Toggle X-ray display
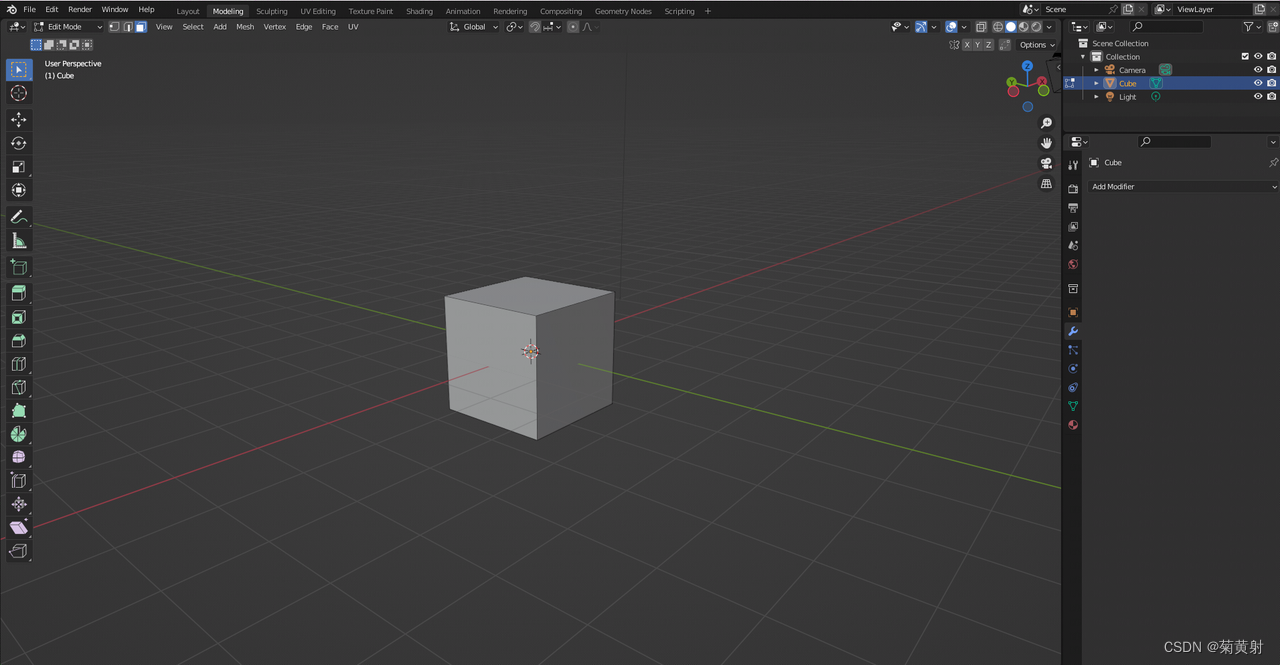 tap(981, 27)
